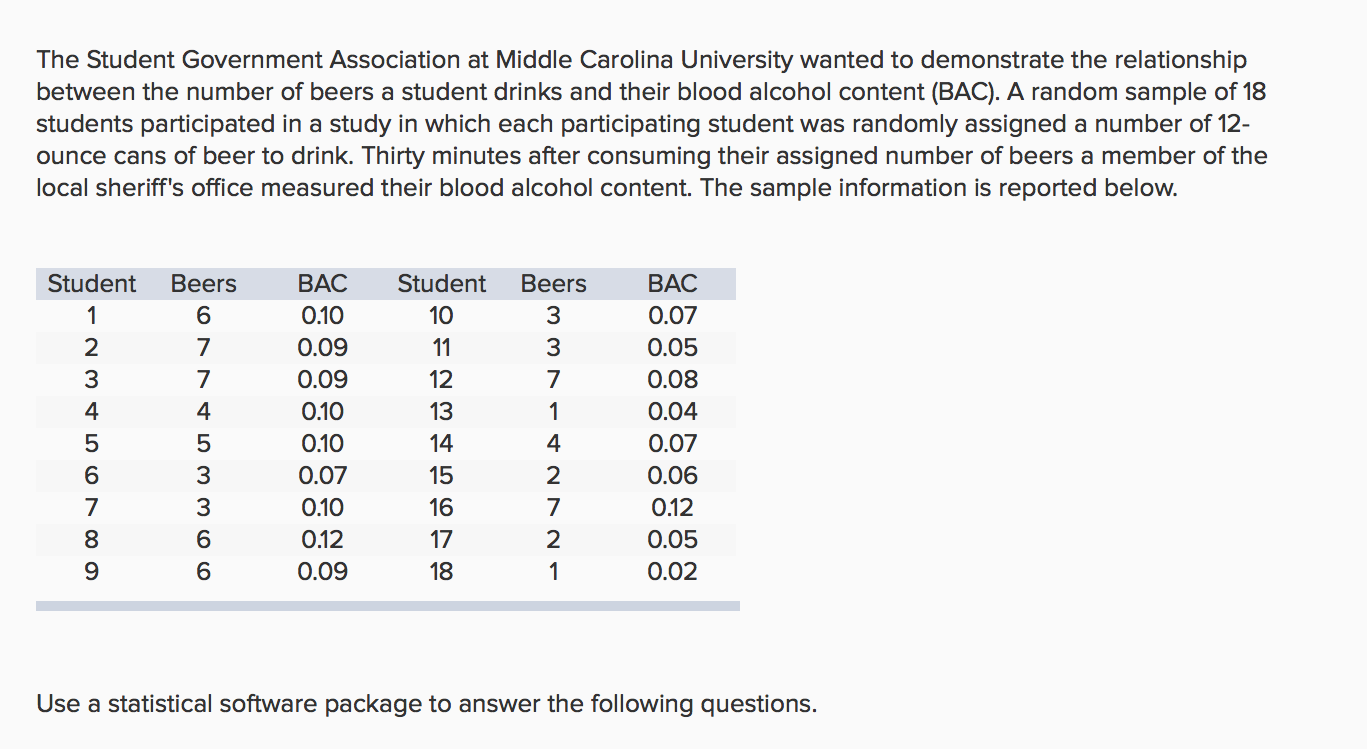Click the left Beers column header
This screenshot has height=749, width=1367.
pyautogui.click(x=203, y=284)
